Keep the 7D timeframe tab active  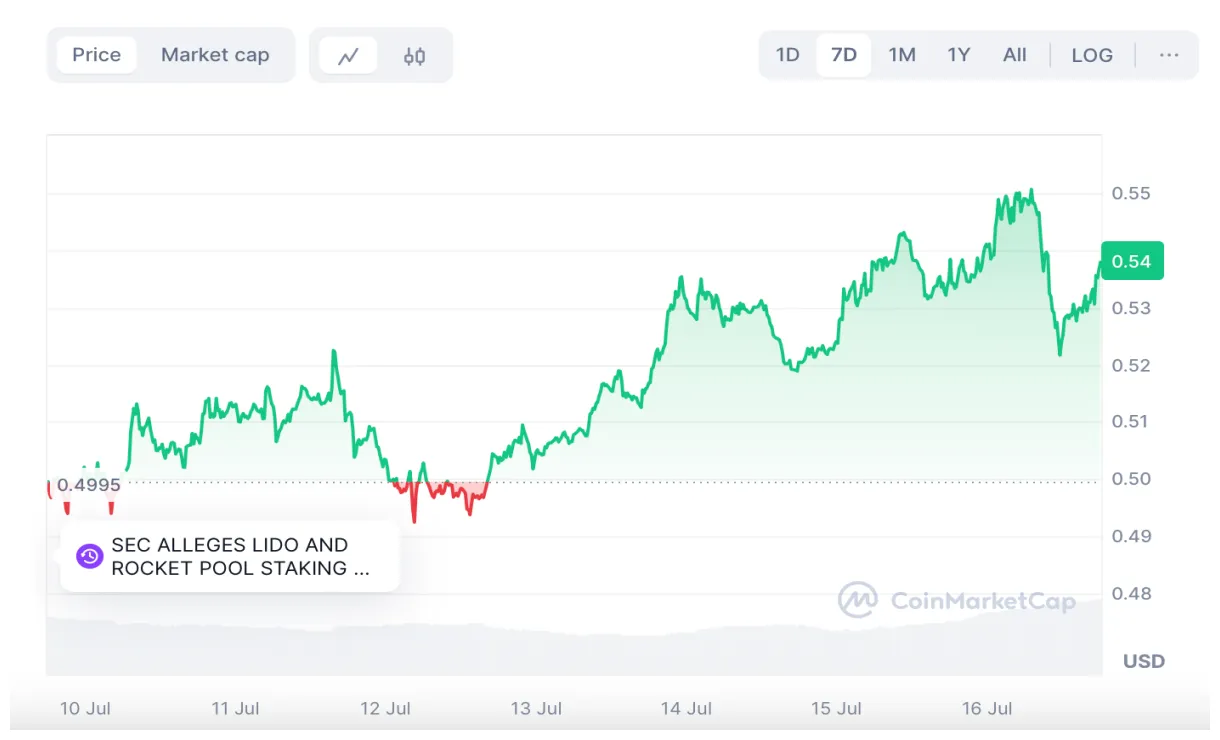coord(843,55)
